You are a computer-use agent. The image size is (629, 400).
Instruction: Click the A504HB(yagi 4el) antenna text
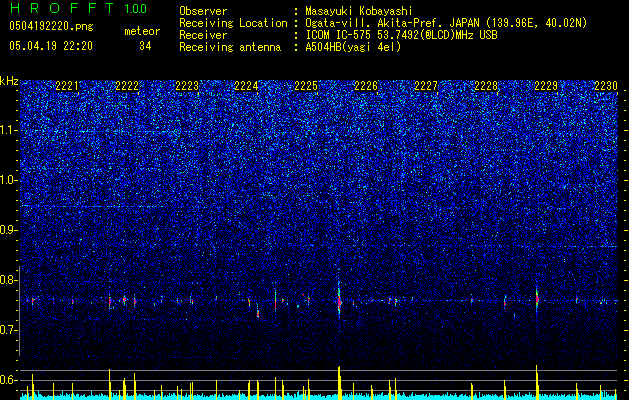coord(353,47)
